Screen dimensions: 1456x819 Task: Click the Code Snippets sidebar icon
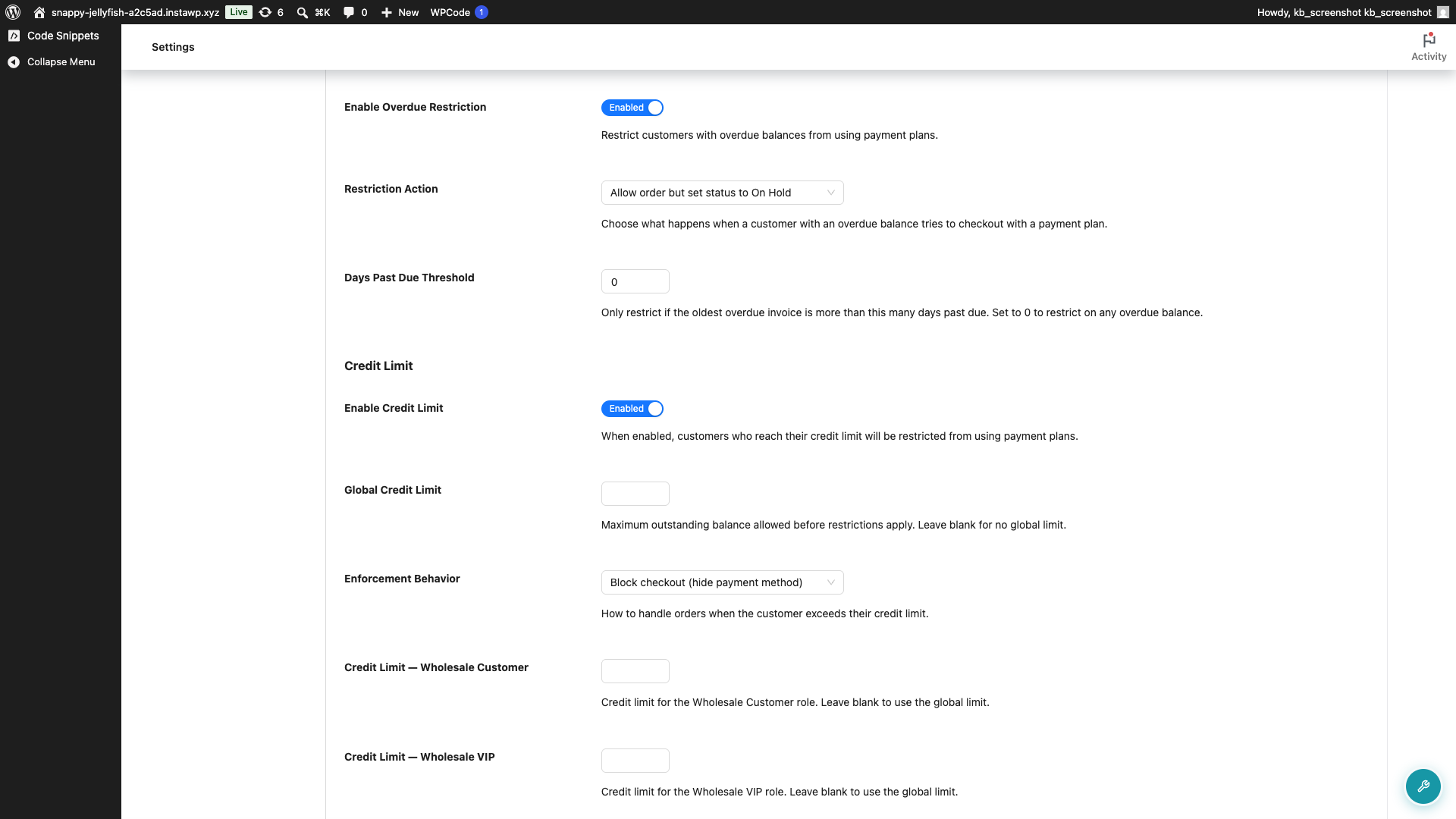tap(14, 36)
